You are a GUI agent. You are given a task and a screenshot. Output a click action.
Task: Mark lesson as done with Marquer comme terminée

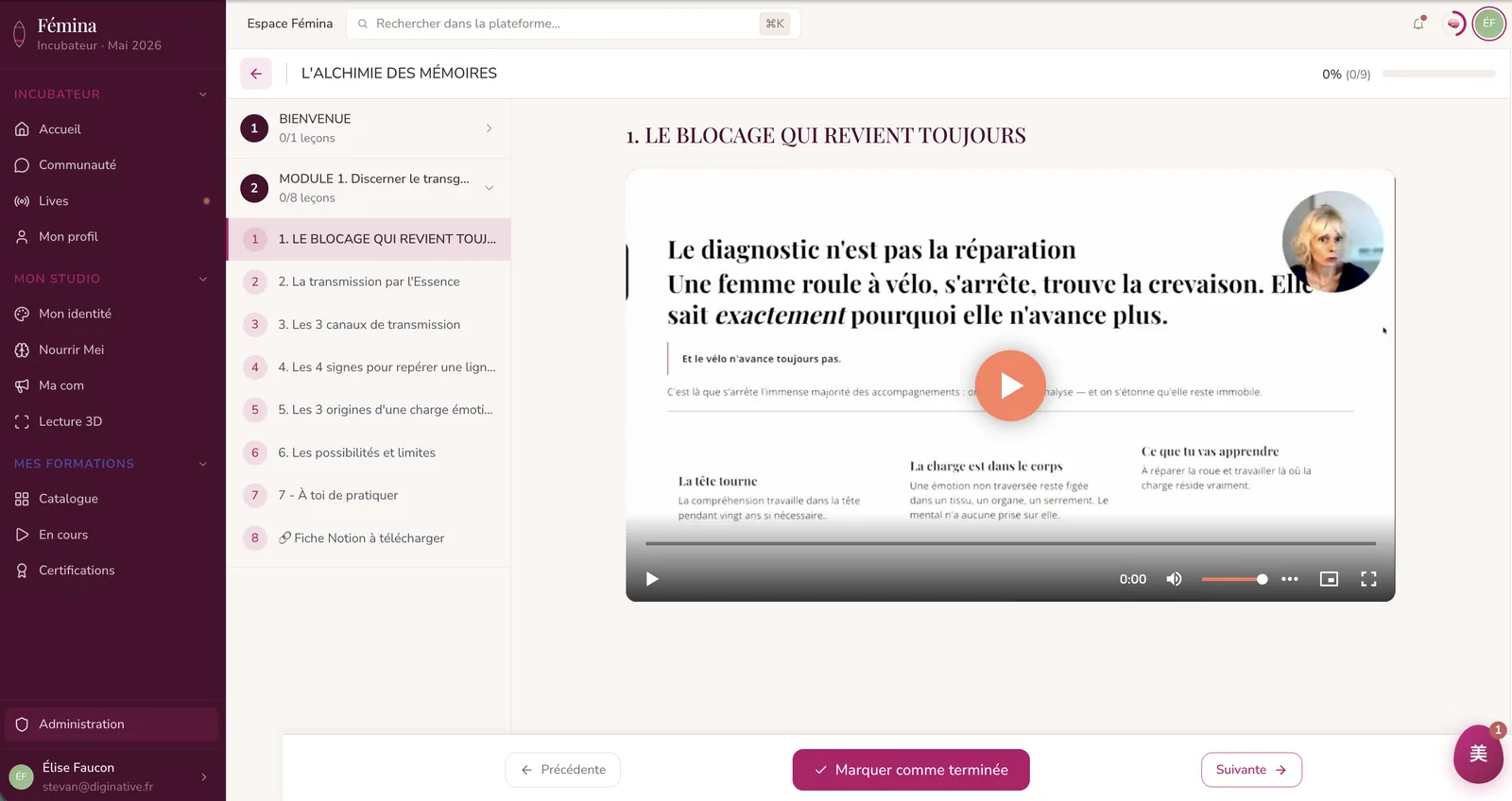tap(911, 770)
